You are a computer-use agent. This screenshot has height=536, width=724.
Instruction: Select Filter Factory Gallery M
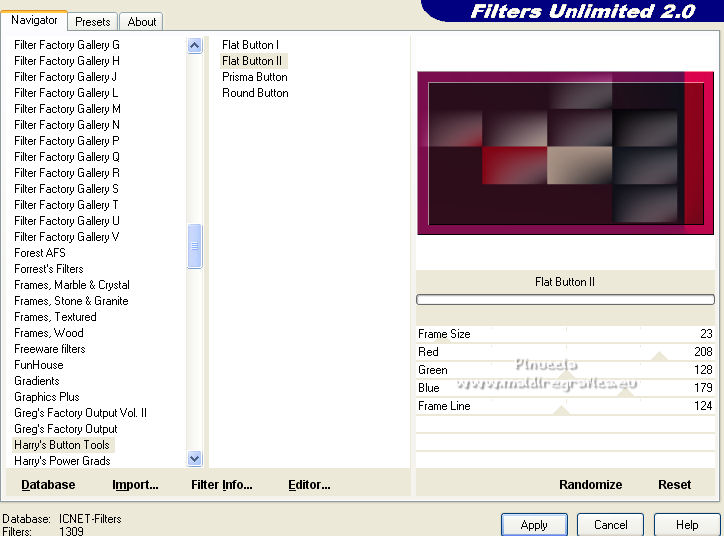point(67,109)
